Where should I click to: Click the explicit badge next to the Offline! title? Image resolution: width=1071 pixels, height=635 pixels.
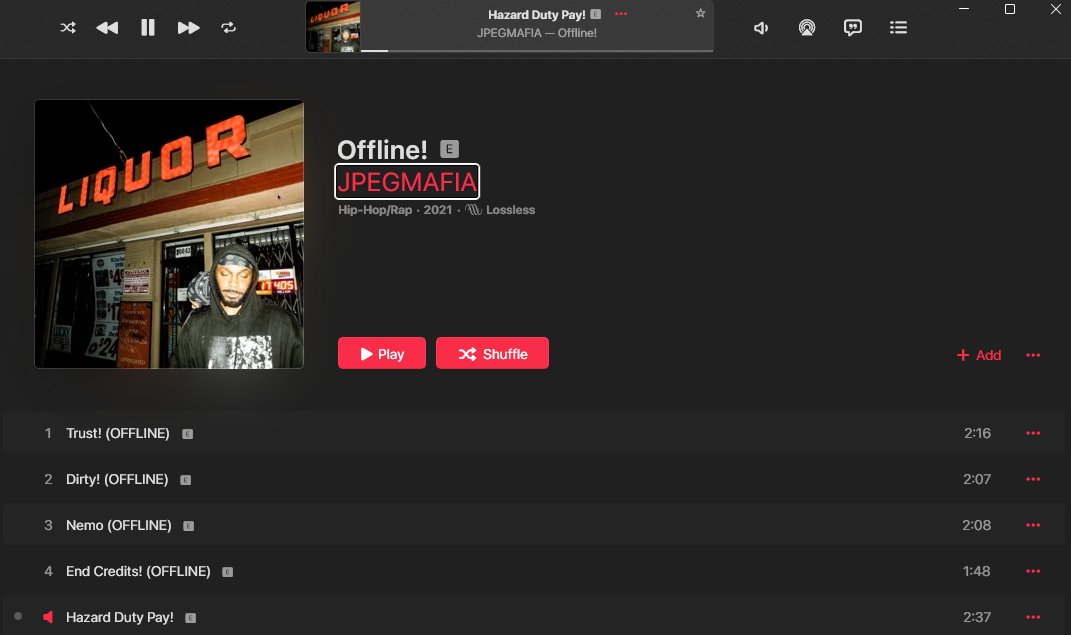coord(449,149)
